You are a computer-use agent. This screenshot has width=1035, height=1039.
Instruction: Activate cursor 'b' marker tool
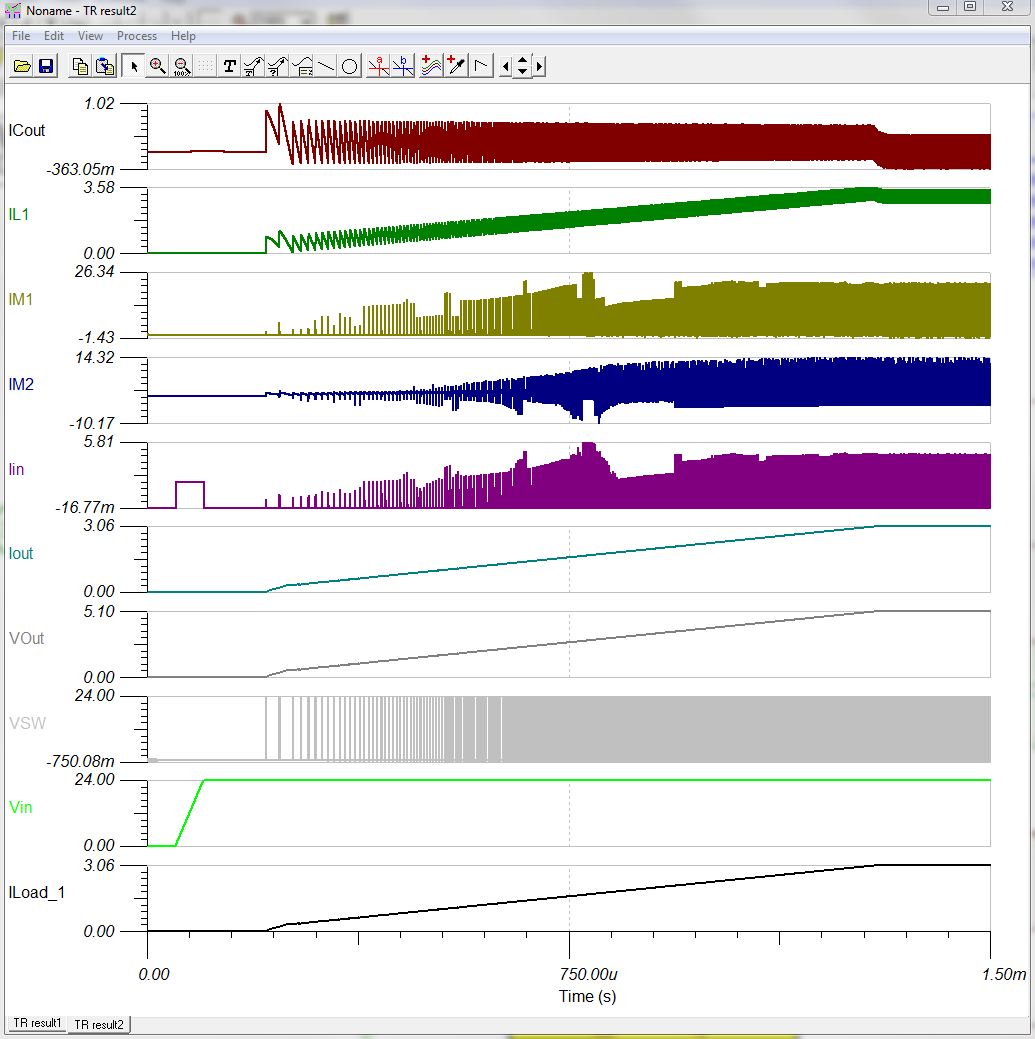point(404,67)
